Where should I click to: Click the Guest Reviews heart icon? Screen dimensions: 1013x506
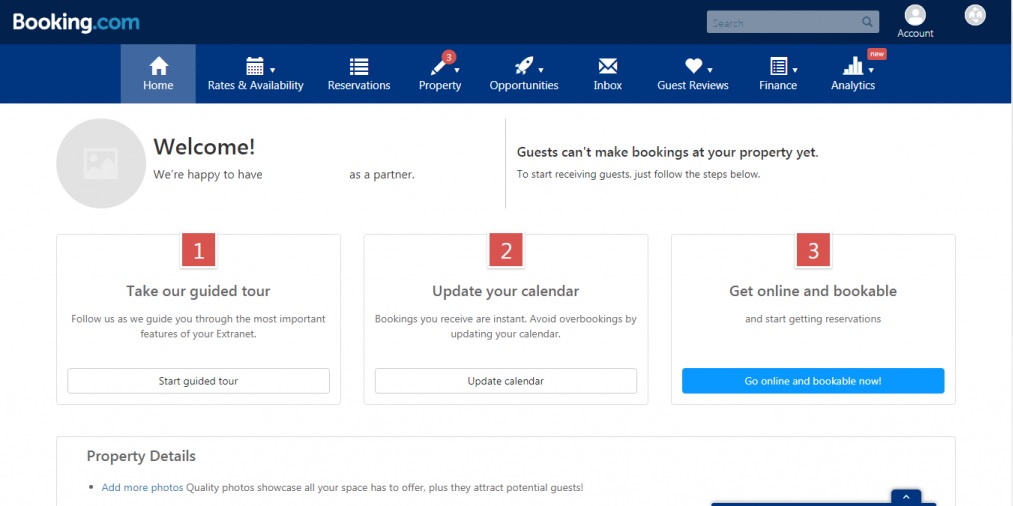point(694,66)
